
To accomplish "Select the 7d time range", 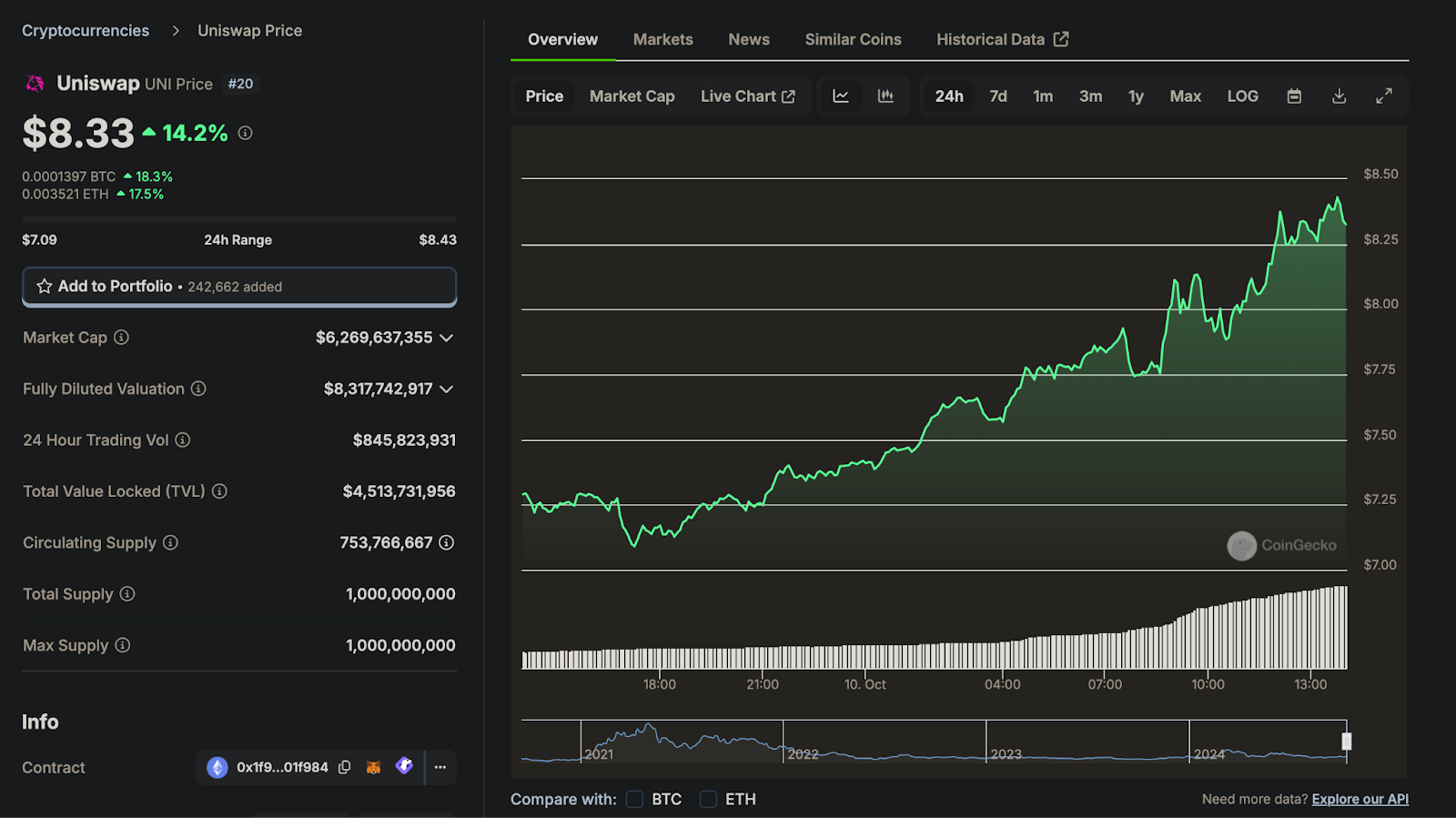I will 998,96.
